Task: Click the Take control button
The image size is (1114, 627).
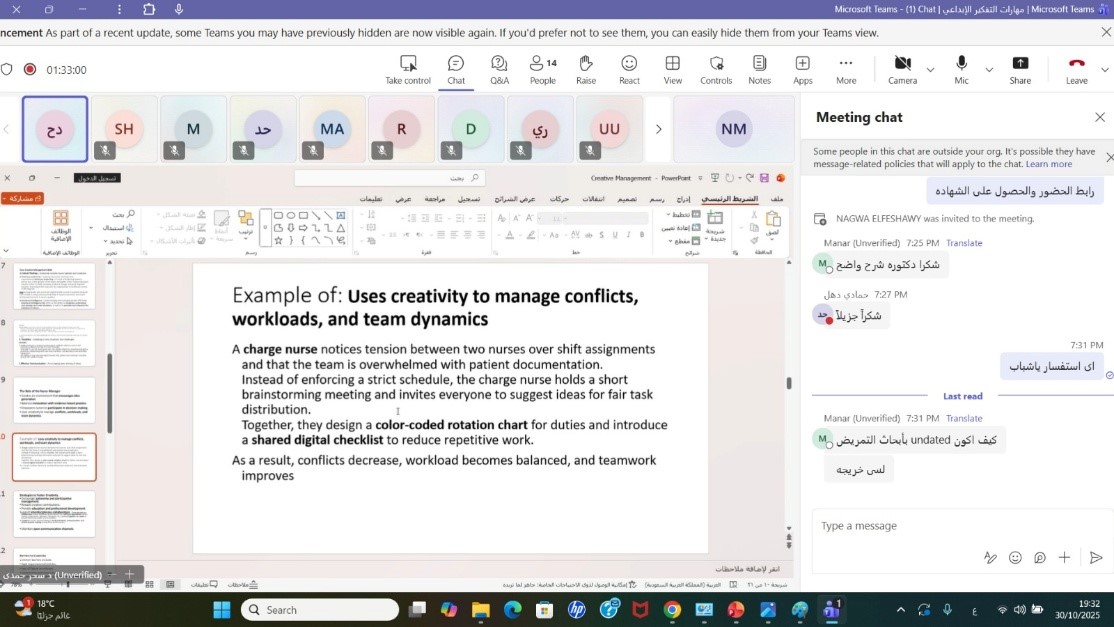Action: [408, 69]
